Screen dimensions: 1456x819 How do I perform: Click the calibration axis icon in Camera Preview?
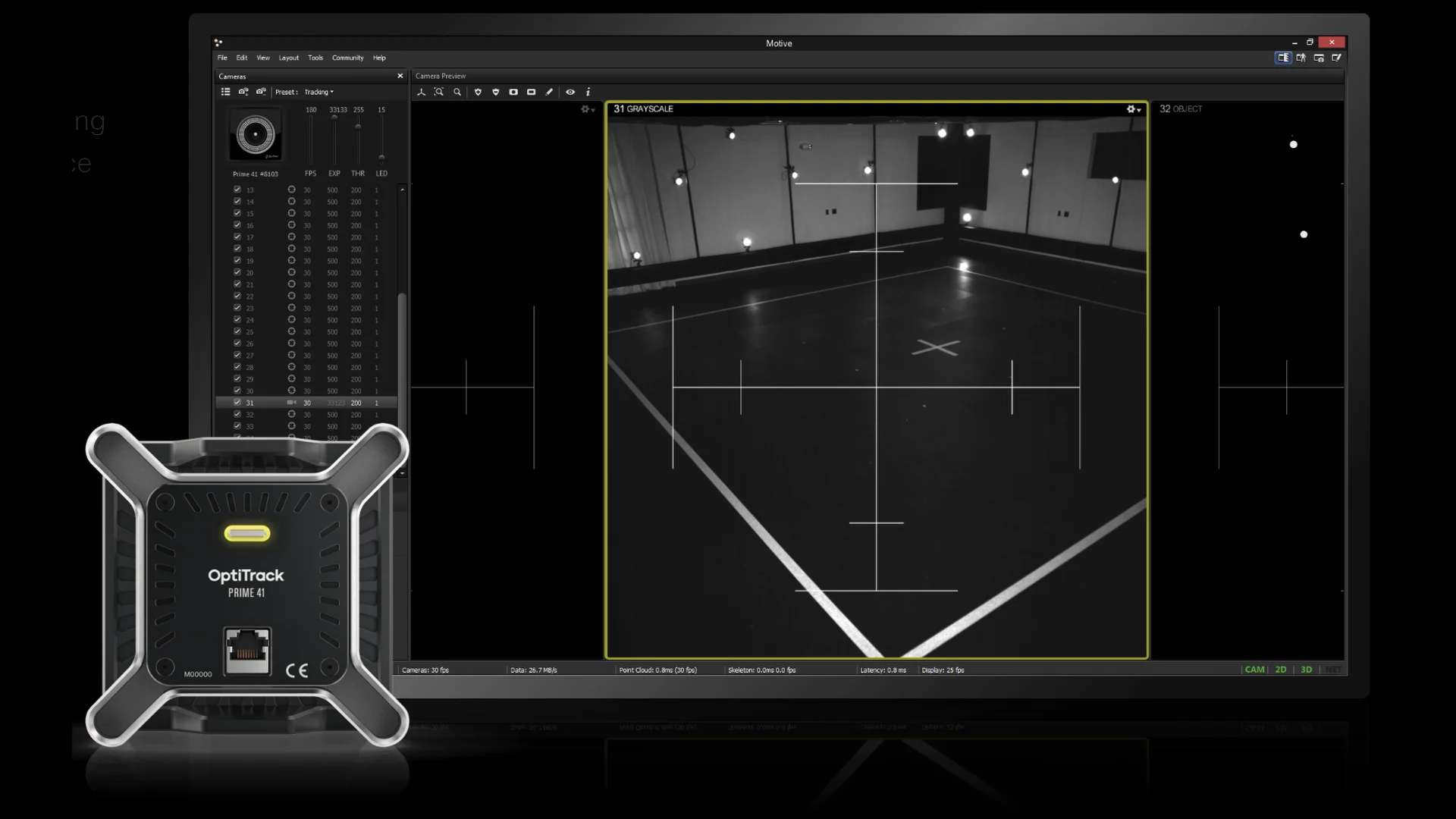pyautogui.click(x=422, y=92)
